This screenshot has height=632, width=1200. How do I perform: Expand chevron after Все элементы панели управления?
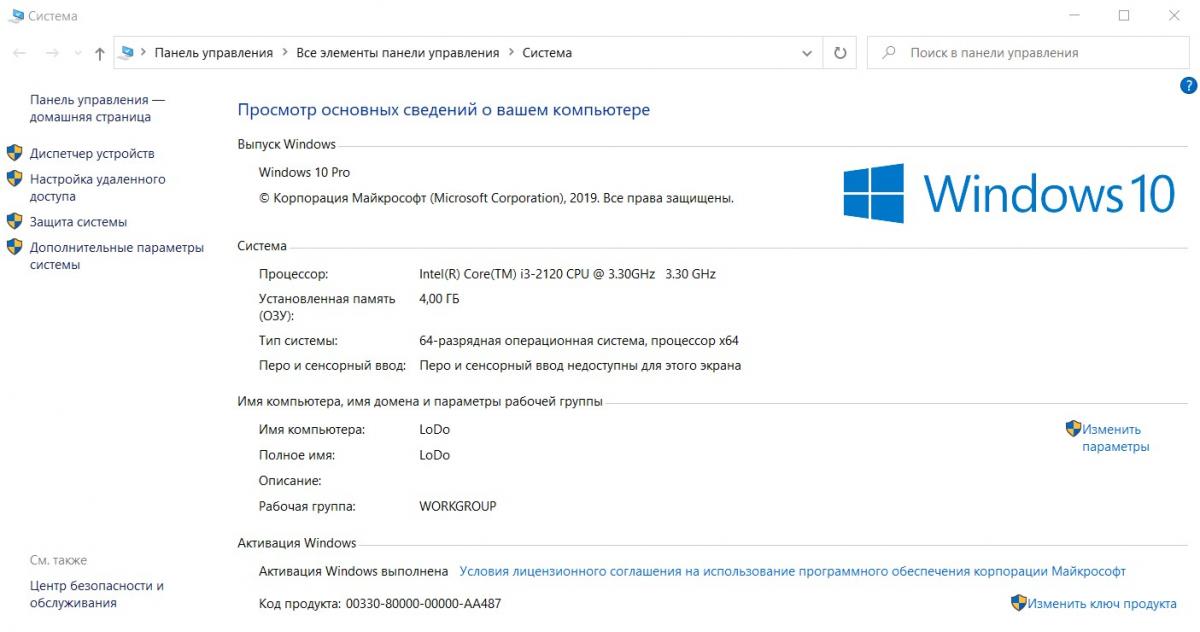click(x=511, y=53)
